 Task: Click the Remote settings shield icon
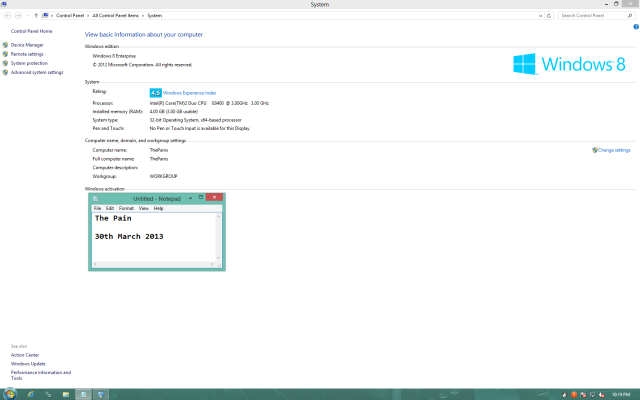coord(5,54)
